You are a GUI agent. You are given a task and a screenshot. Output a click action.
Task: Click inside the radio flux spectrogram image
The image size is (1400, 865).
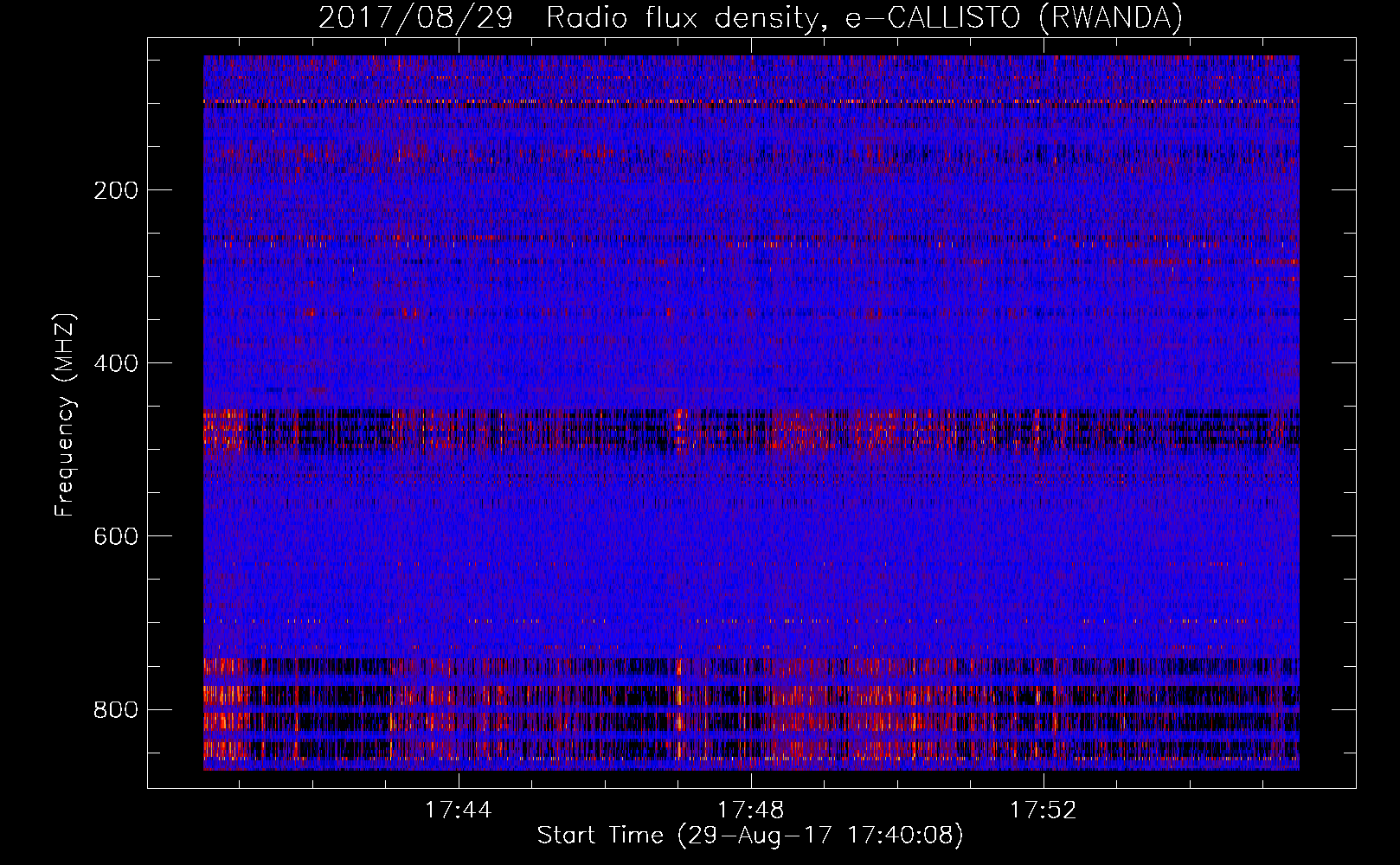tap(751, 413)
